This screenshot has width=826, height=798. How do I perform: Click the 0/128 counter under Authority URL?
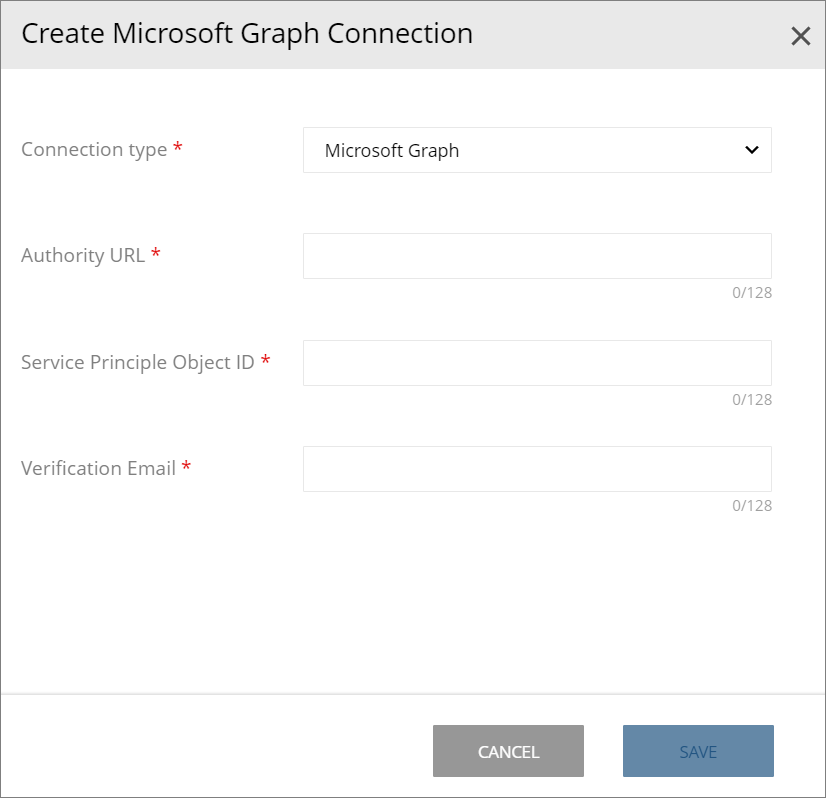click(752, 293)
